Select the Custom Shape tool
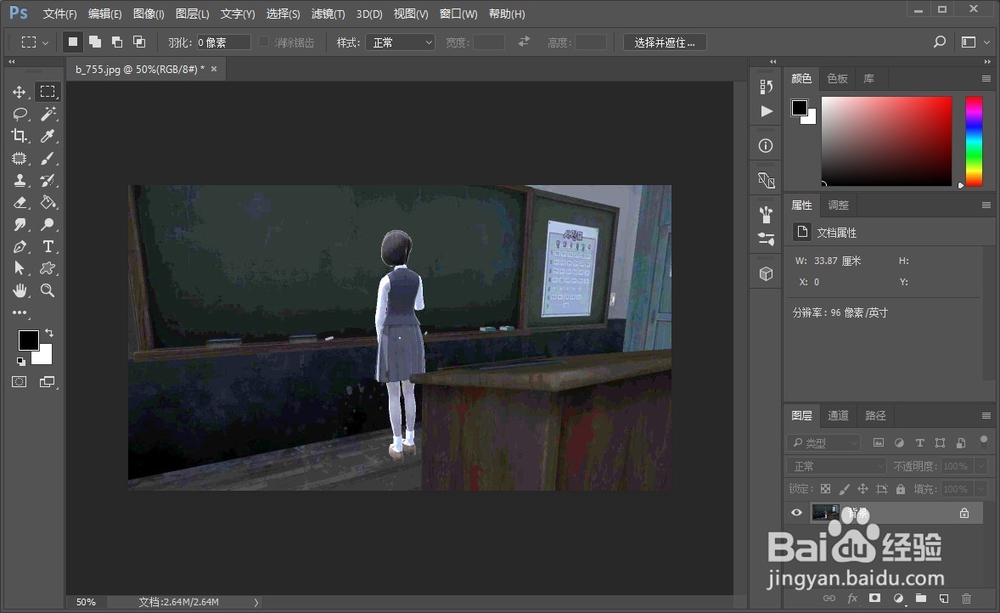The width and height of the screenshot is (1000, 613). click(x=48, y=269)
